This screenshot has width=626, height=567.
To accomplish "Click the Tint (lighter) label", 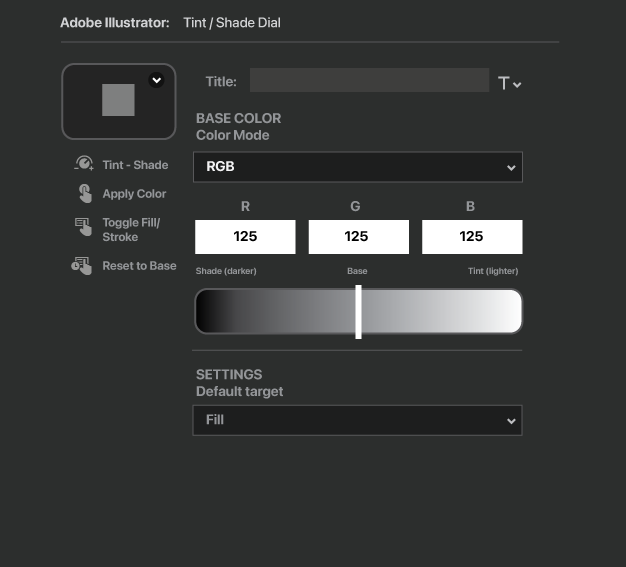I will click(493, 271).
